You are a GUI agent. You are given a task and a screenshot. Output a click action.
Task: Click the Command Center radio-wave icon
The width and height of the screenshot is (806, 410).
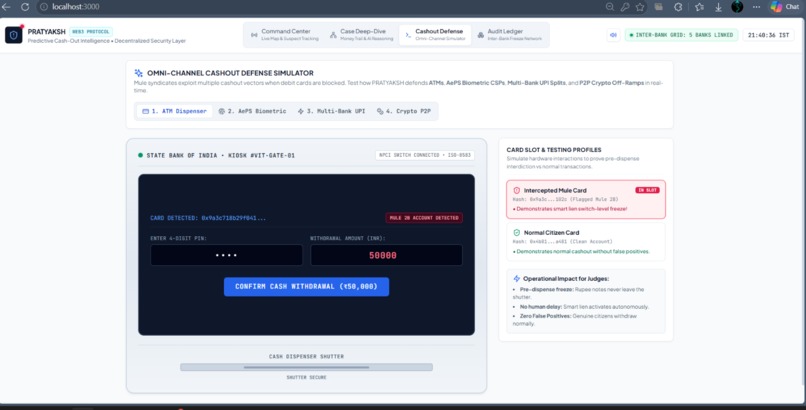click(254, 35)
